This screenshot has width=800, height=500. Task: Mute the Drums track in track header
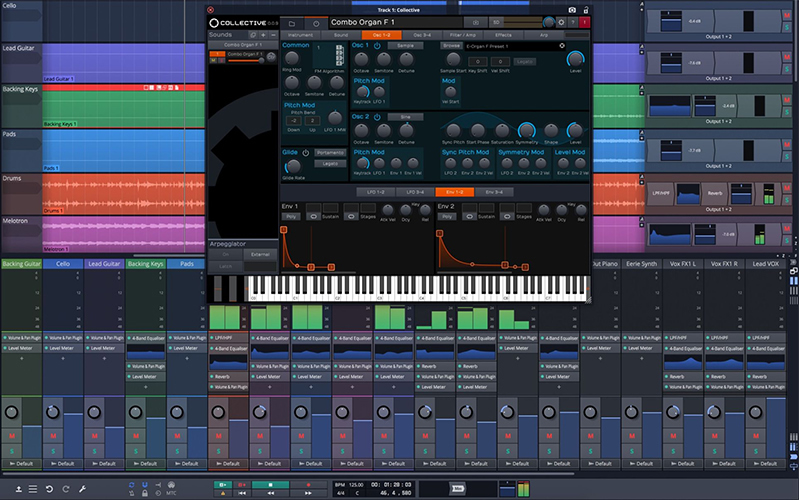pos(787,189)
